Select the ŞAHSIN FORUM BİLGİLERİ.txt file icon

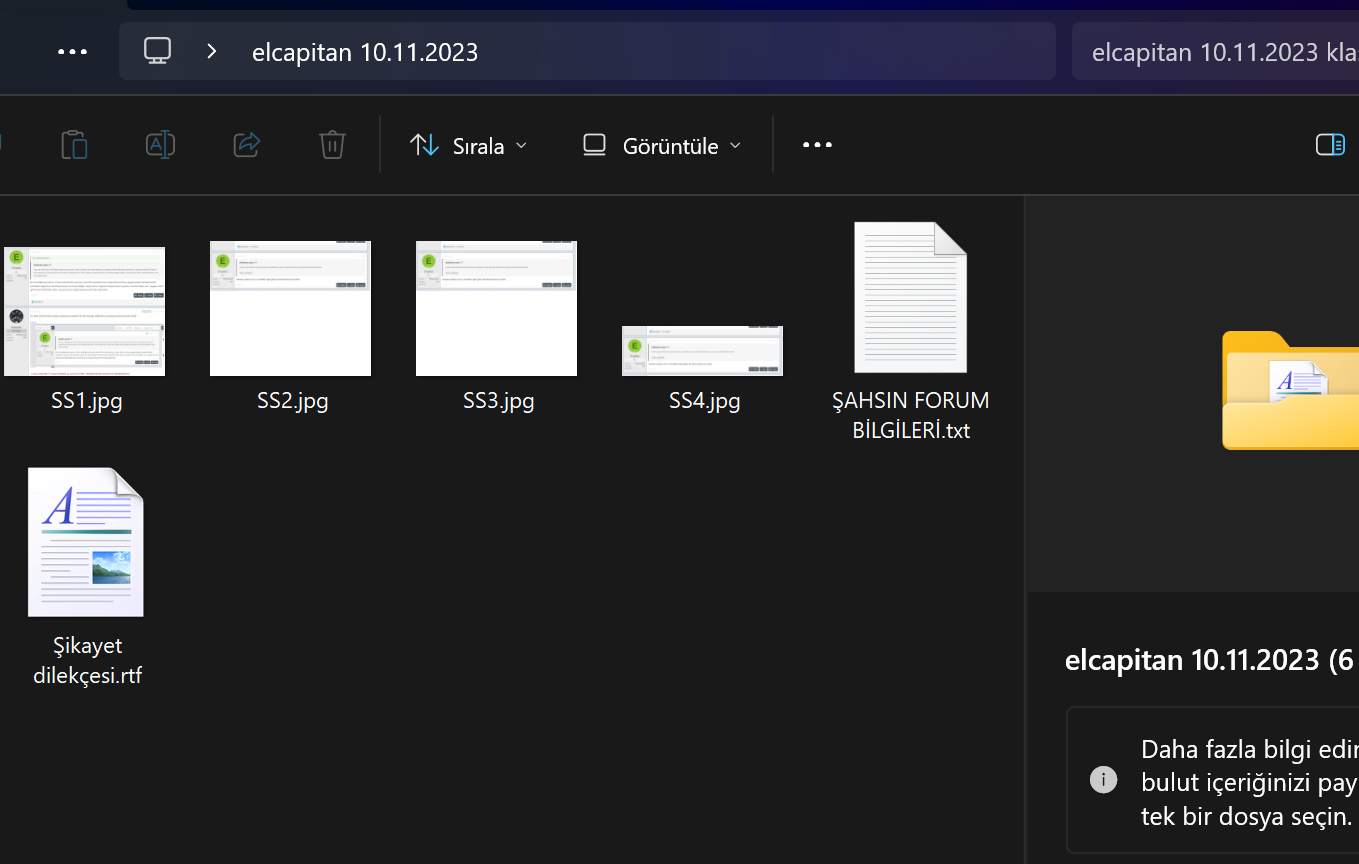(910, 297)
